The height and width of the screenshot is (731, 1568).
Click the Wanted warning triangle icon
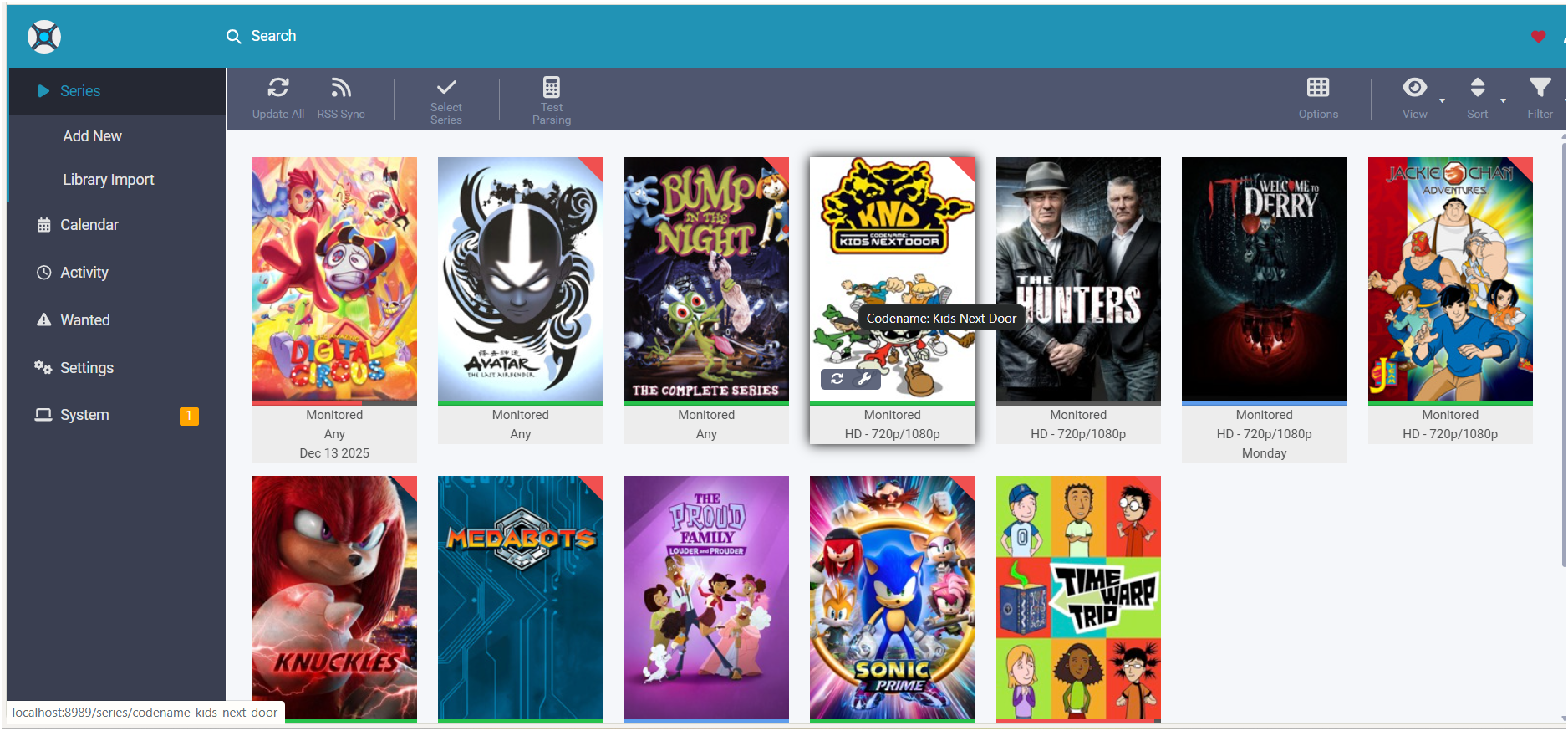pyautogui.click(x=43, y=319)
